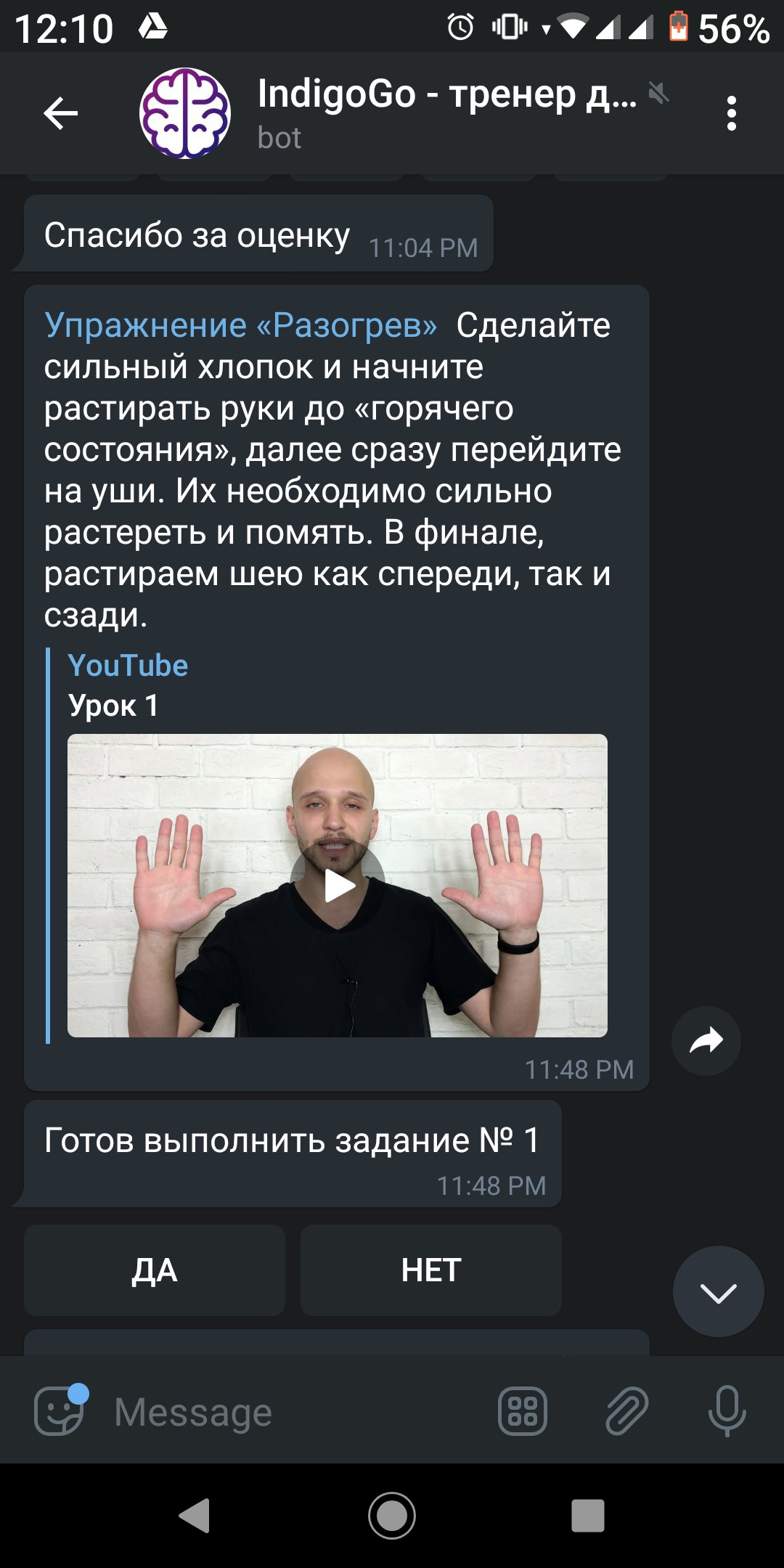
Task: Answer НЕТ to the task prompt
Action: click(431, 1270)
